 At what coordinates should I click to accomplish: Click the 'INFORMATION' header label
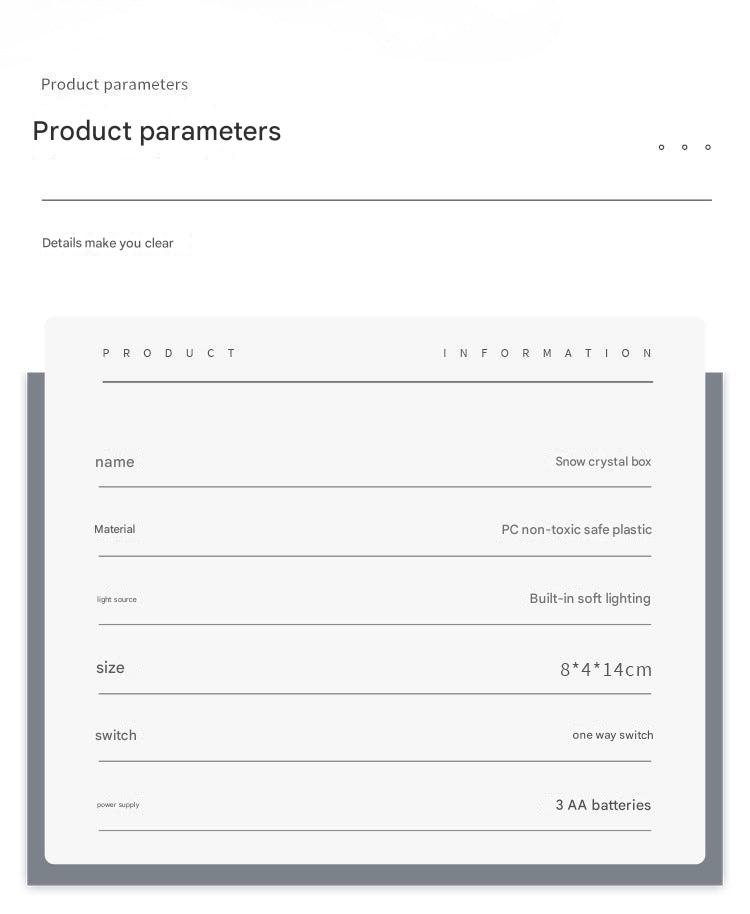pyautogui.click(x=547, y=353)
